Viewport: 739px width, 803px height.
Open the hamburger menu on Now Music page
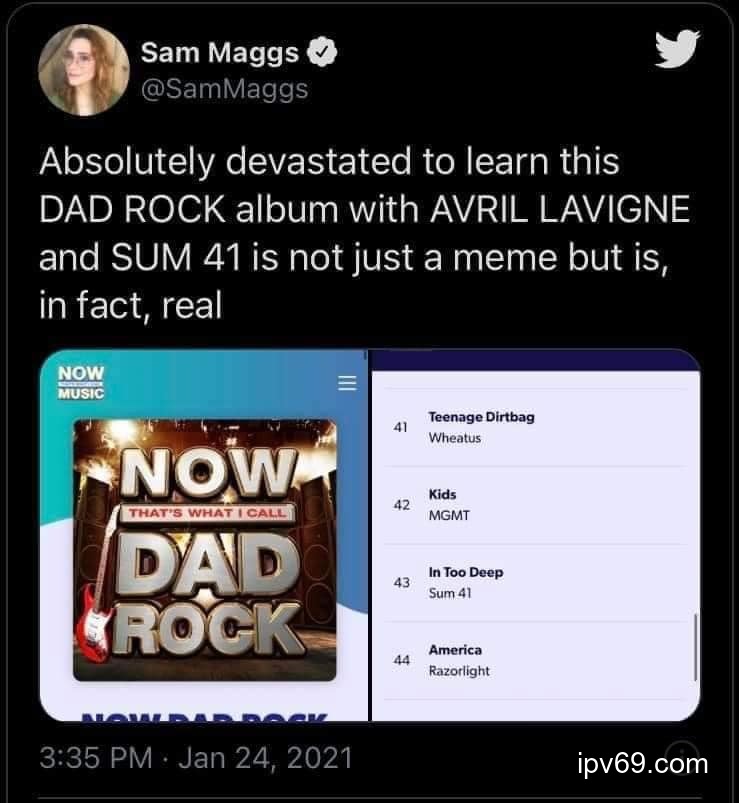[347, 383]
